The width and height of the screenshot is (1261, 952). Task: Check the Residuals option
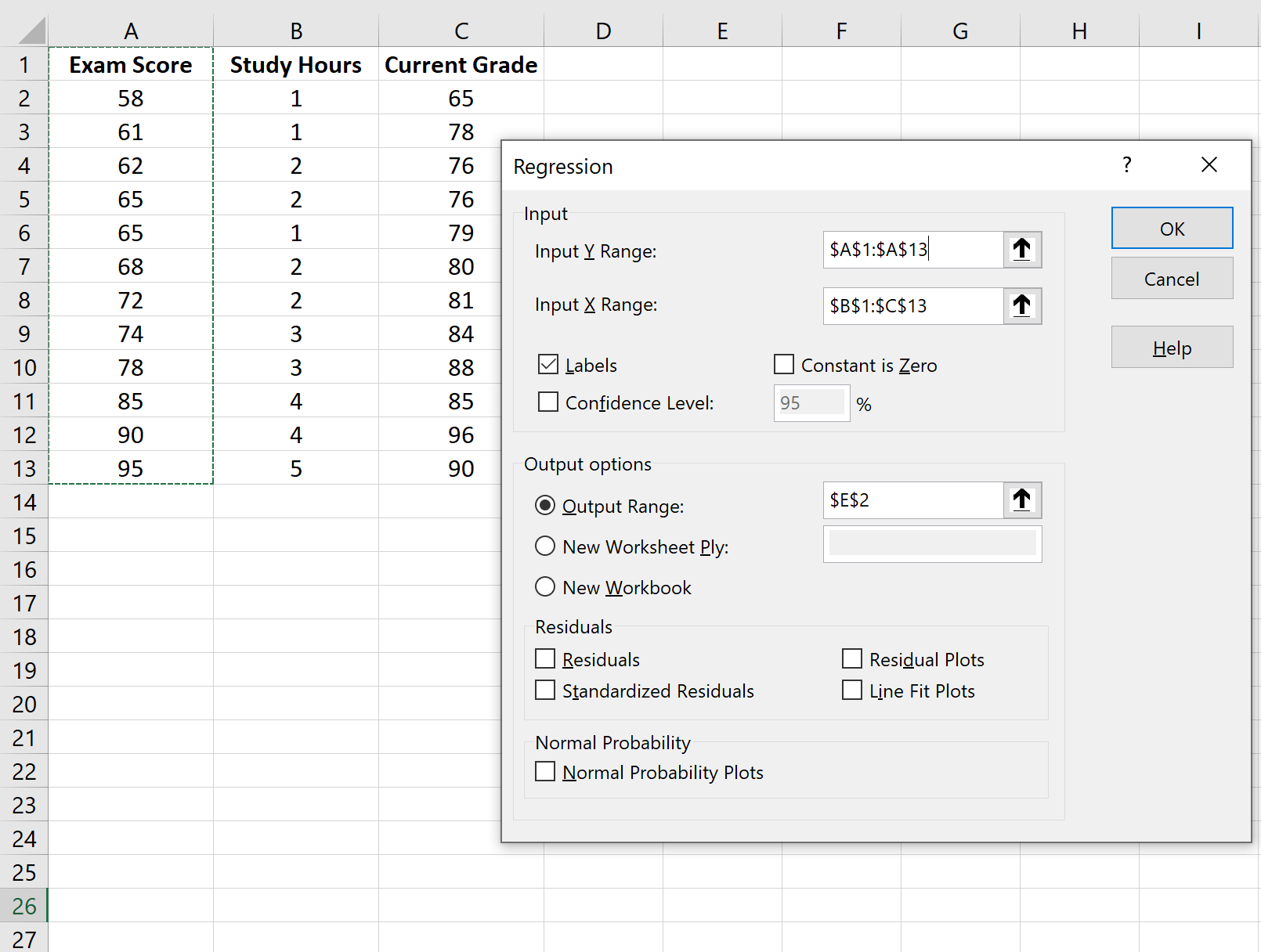pos(545,658)
